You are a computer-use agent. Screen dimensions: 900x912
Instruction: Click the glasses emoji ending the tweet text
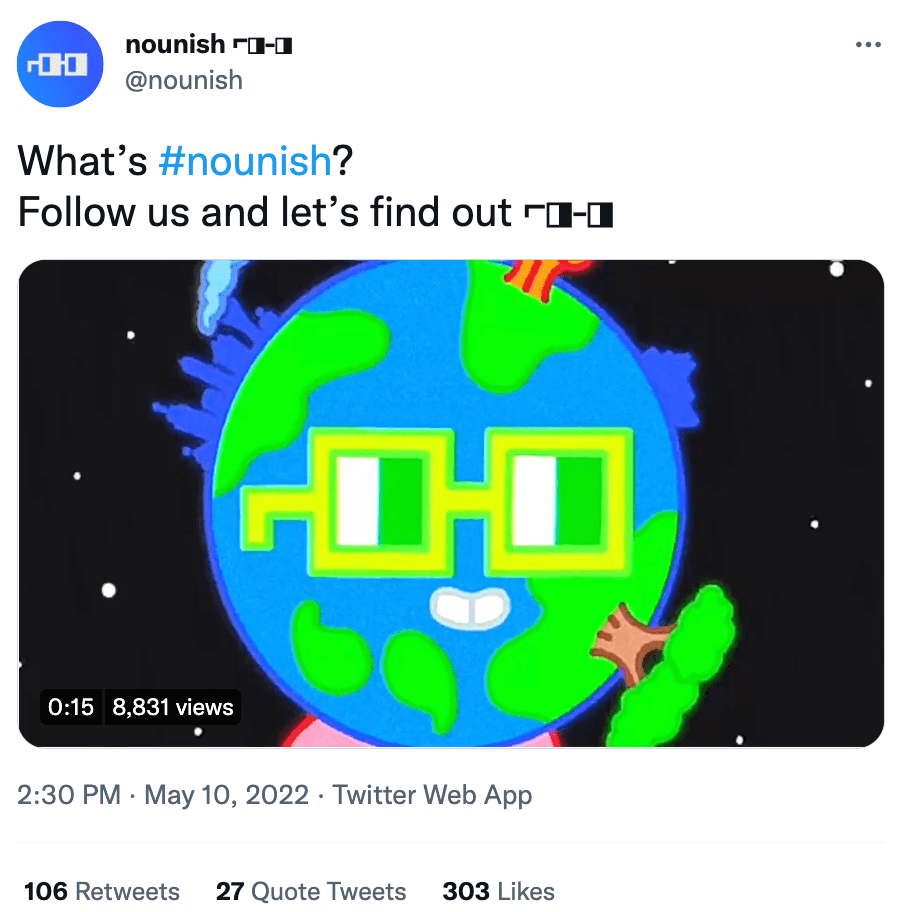(x=567, y=213)
